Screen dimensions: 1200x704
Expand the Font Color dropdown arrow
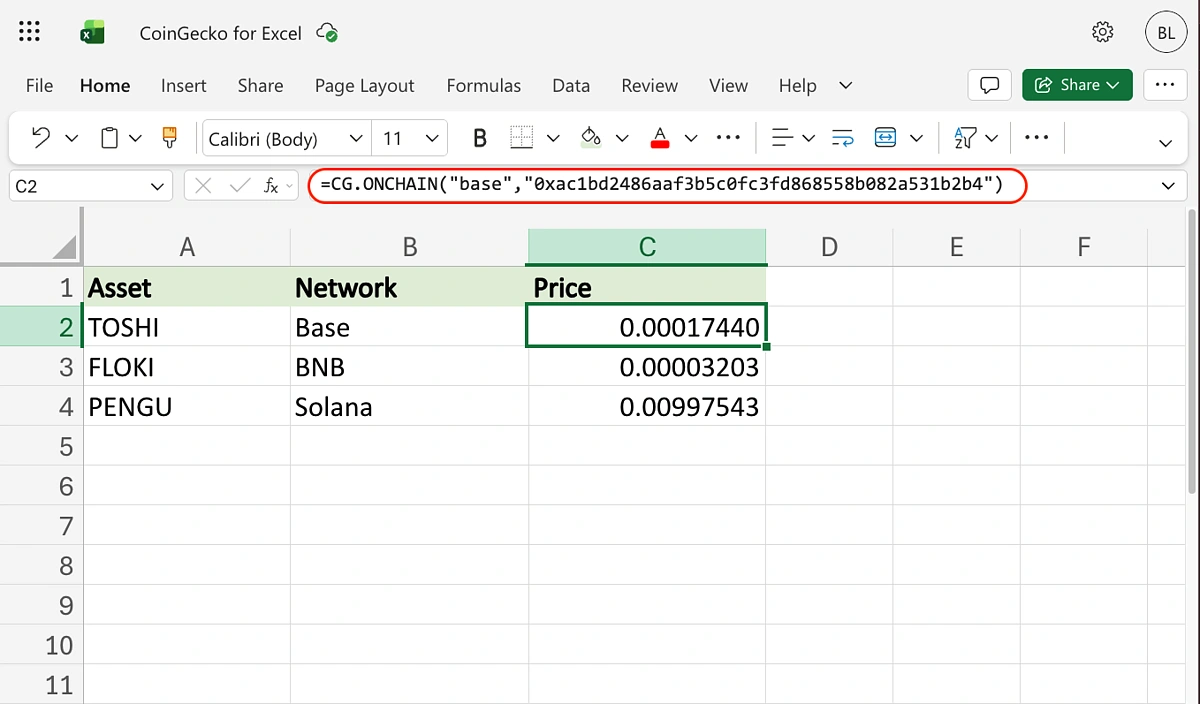point(691,138)
